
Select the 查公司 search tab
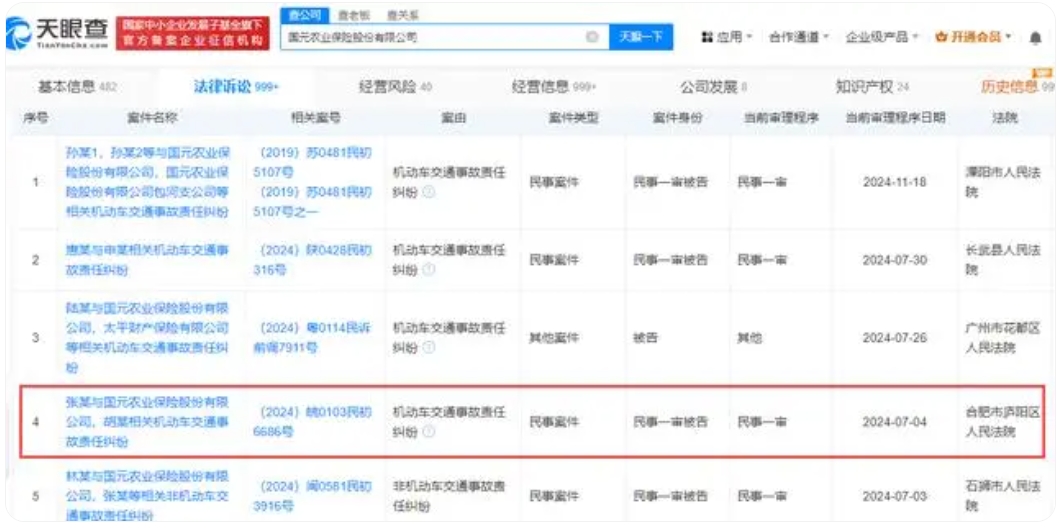point(305,15)
